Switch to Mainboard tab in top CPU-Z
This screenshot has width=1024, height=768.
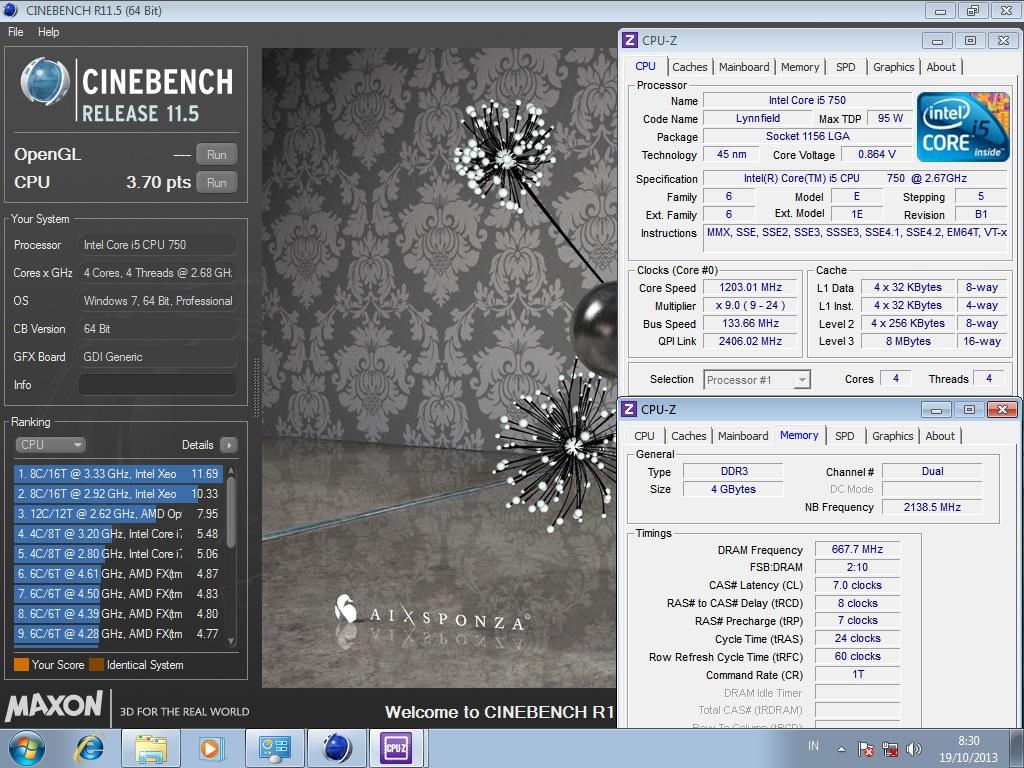click(744, 67)
